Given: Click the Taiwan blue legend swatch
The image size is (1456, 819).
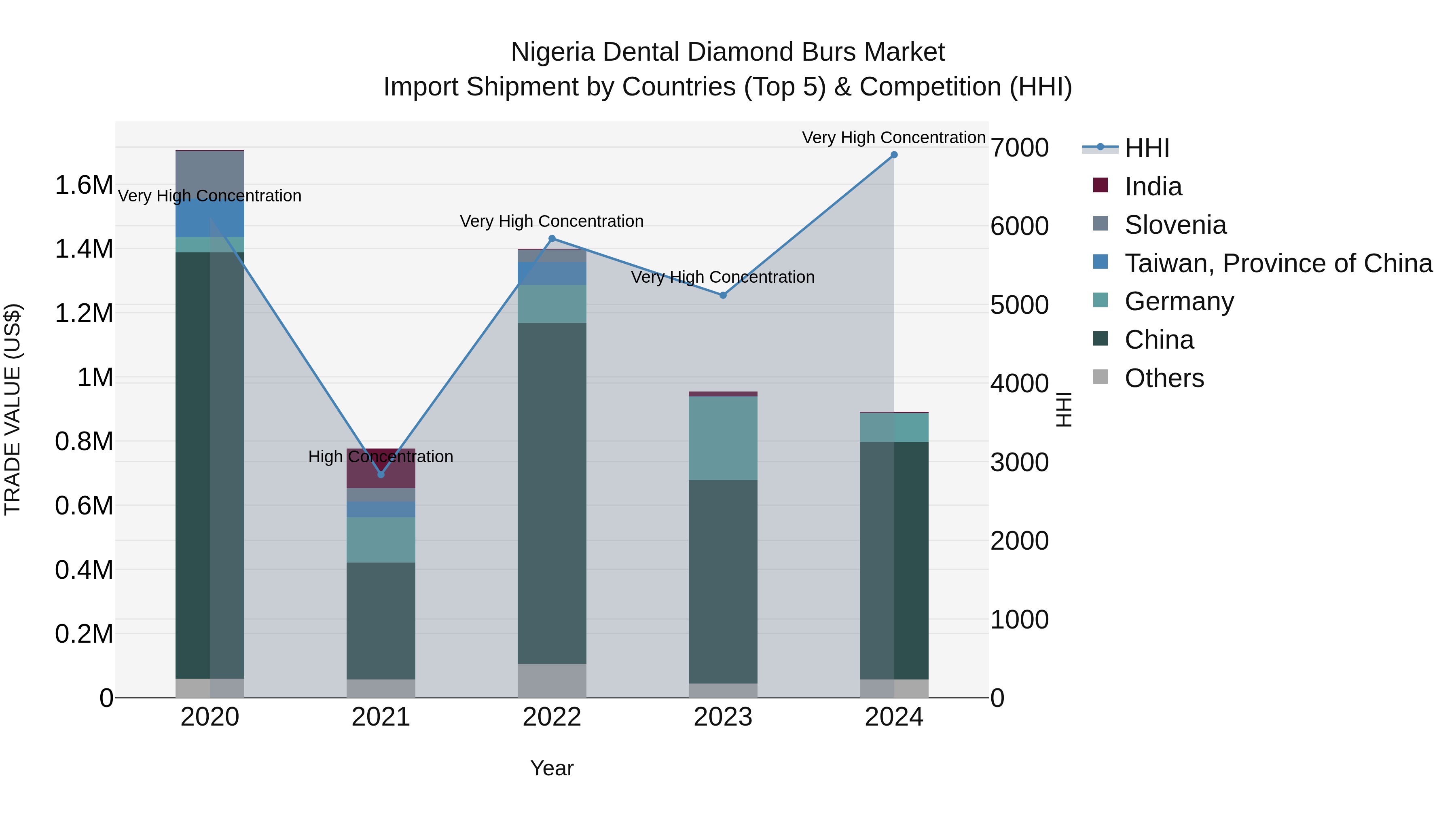Looking at the screenshot, I should (1100, 262).
